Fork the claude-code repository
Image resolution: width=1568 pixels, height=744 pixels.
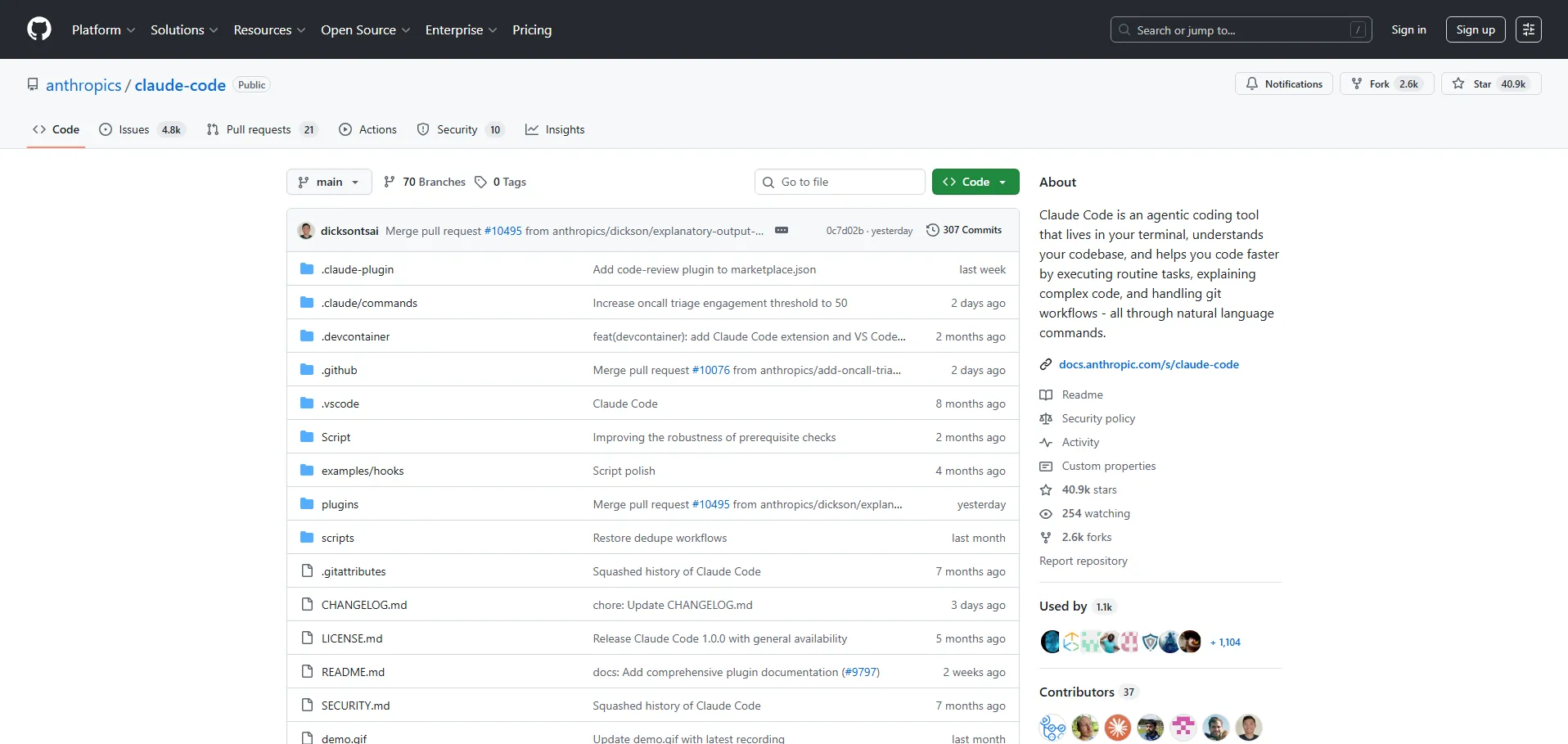[x=1378, y=83]
